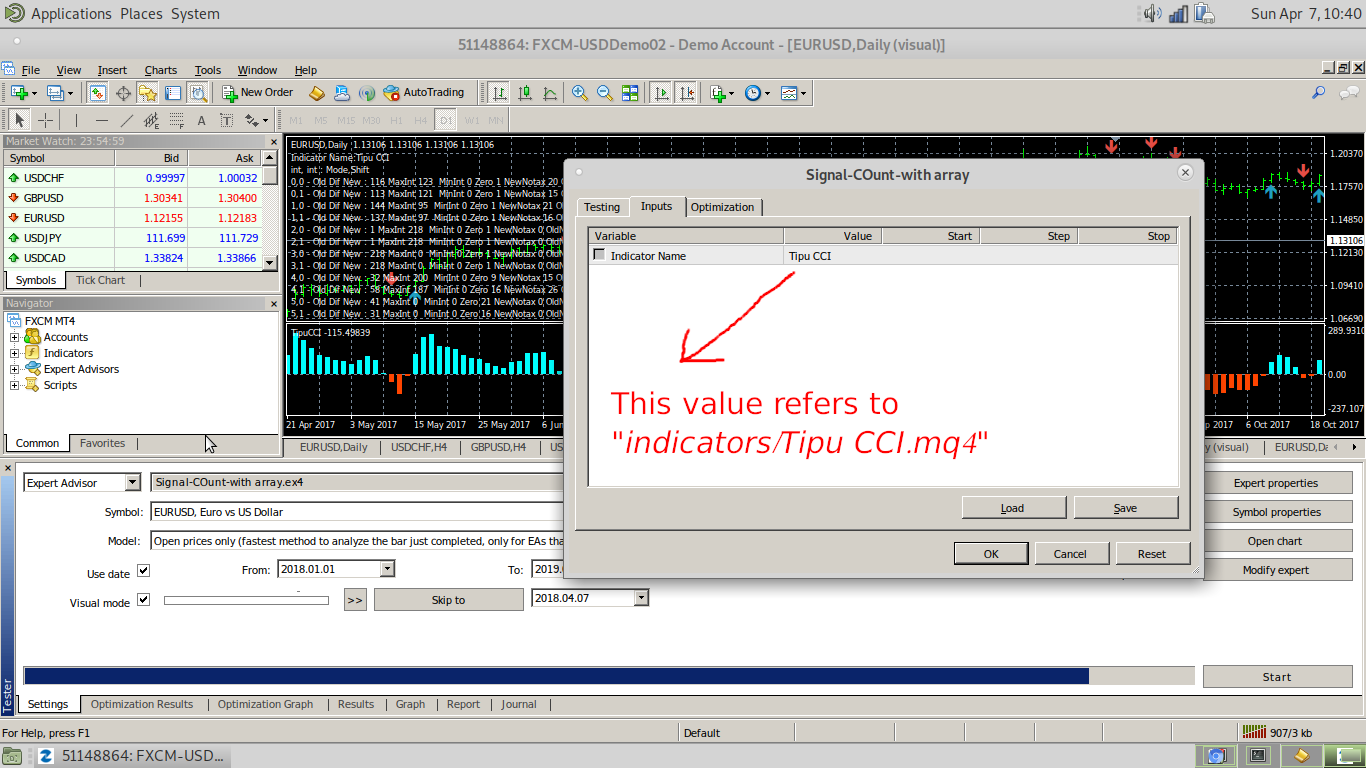Switch to the Testing tab in dialog

pos(602,207)
